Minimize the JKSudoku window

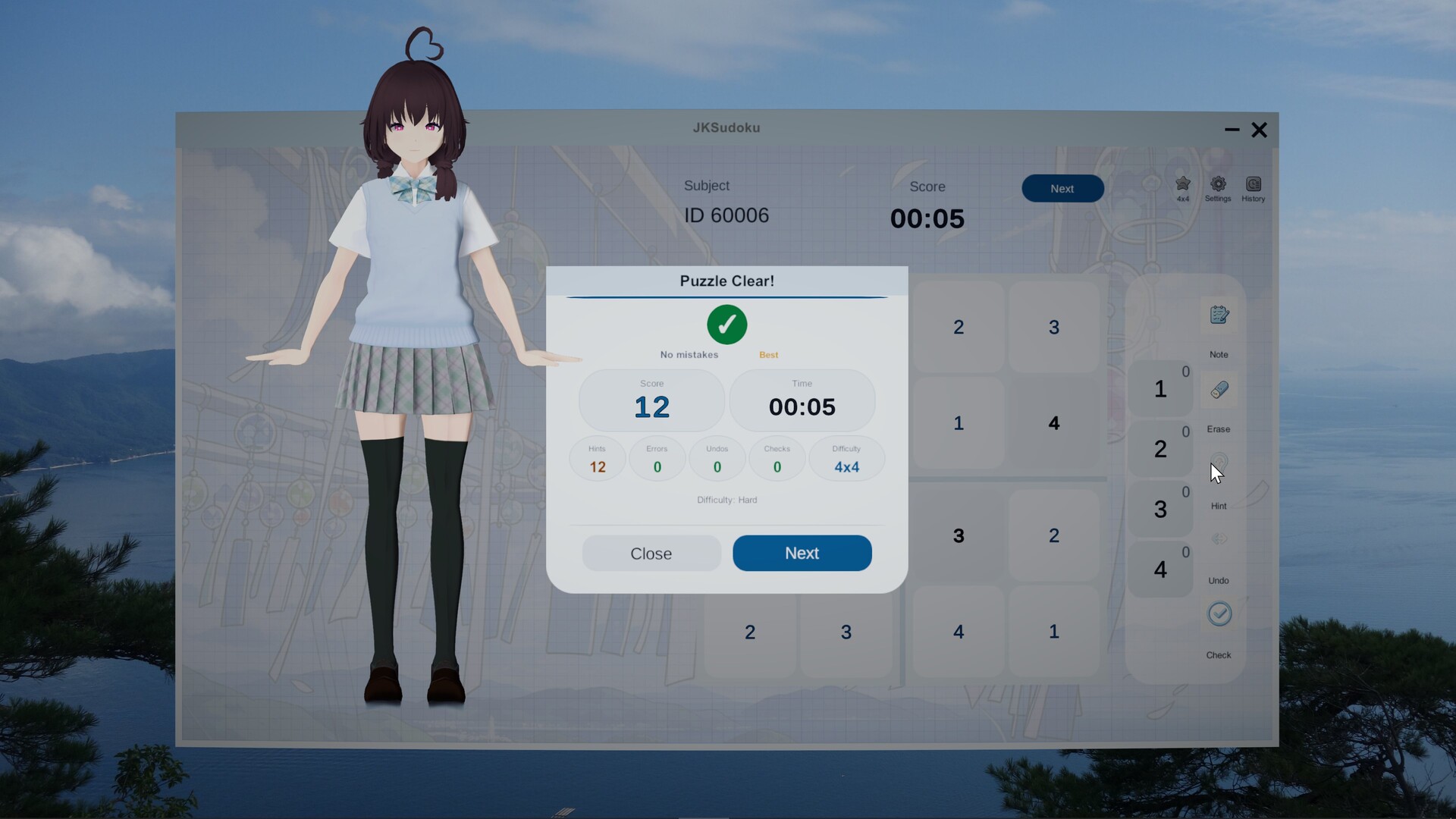pyautogui.click(x=1232, y=130)
